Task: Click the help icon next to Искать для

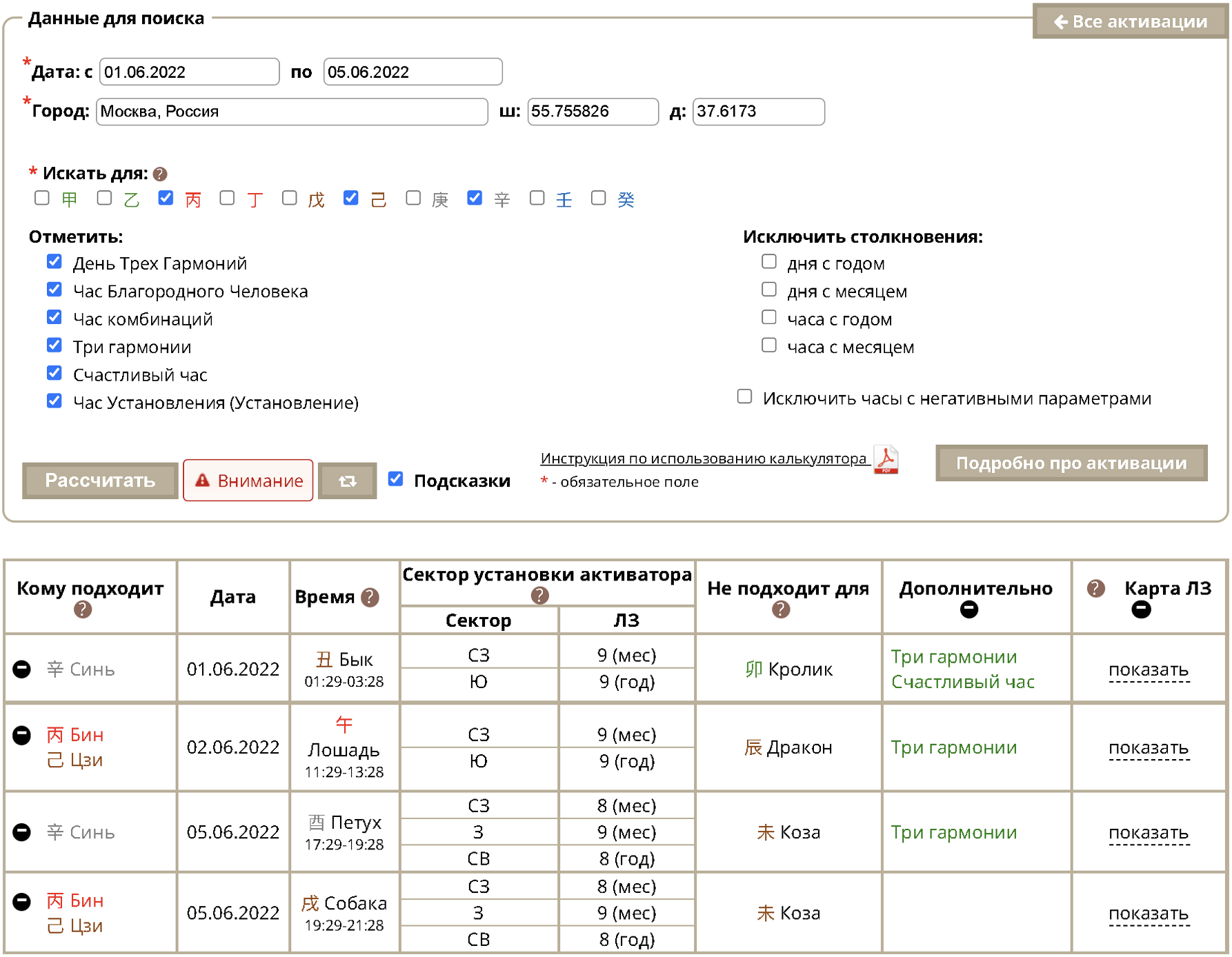Action: [x=160, y=174]
